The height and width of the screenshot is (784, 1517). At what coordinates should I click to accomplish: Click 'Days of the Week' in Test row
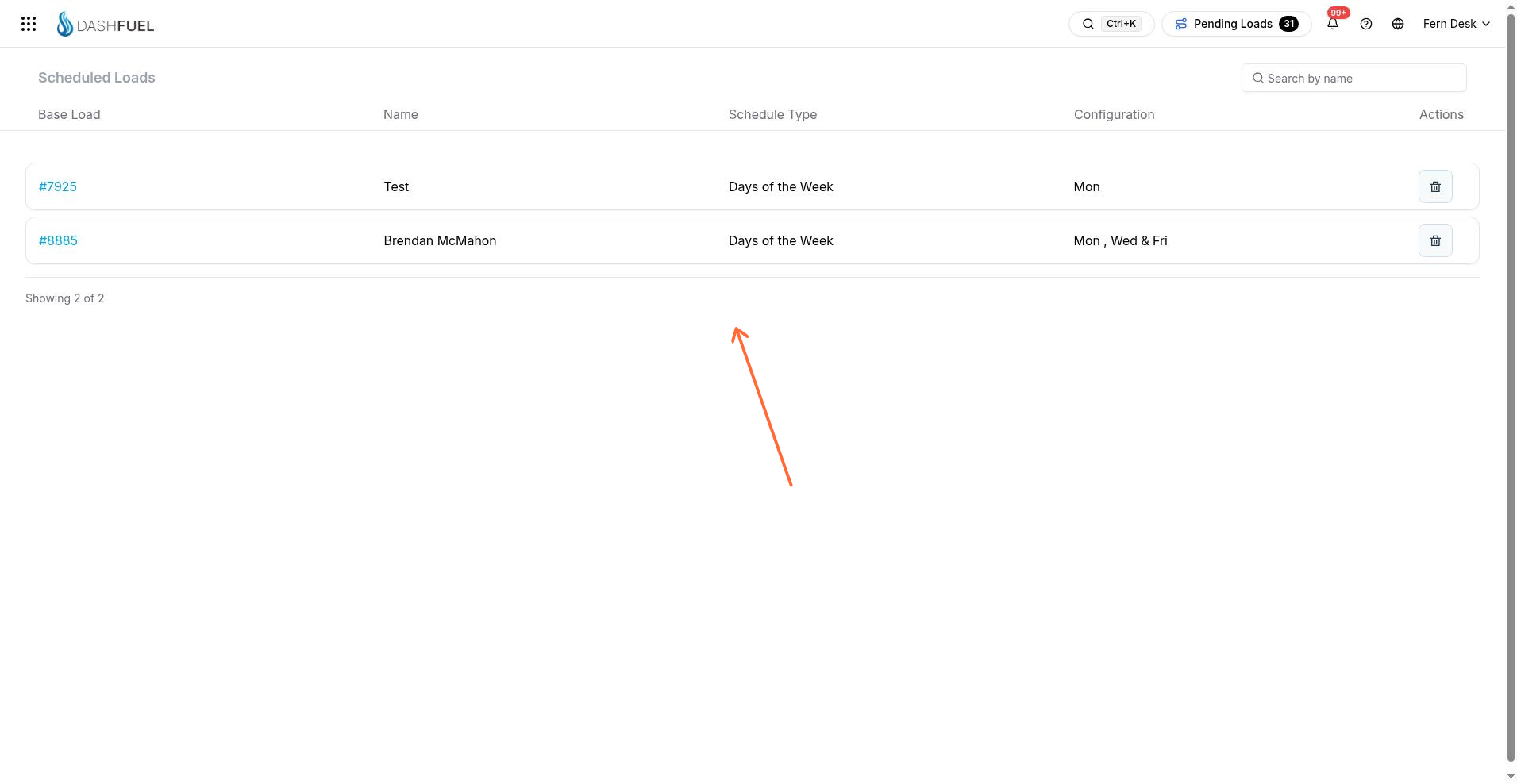780,186
